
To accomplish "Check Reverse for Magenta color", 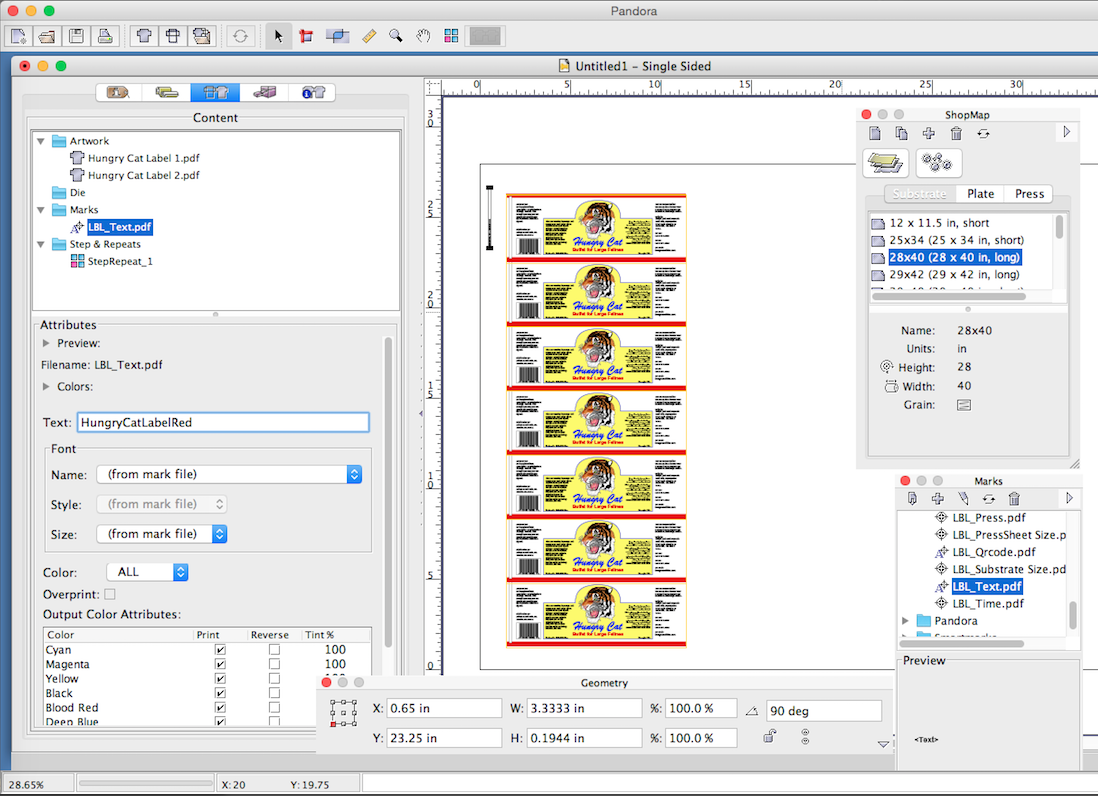I will [274, 664].
